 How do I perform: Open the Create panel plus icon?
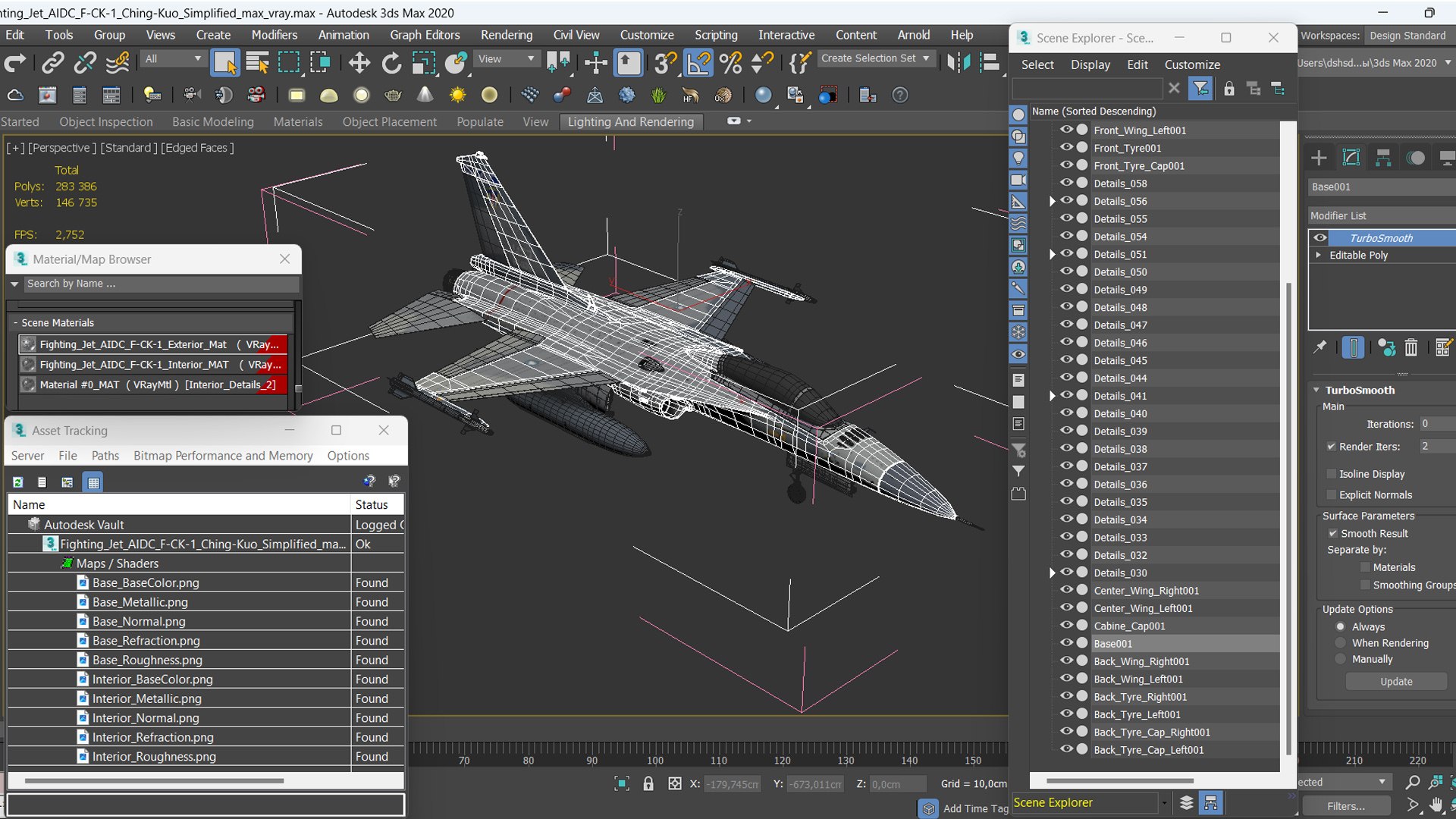point(1319,158)
